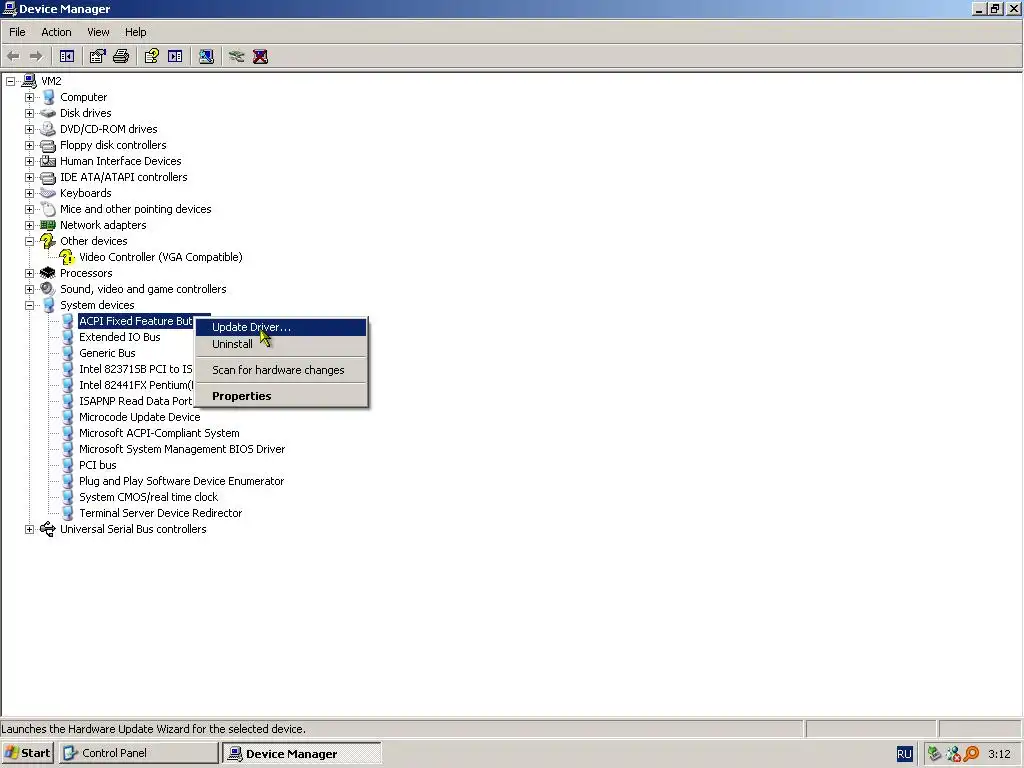The image size is (1024, 768).
Task: Click the Universal Serial Bus controllers icon
Action: (48, 529)
